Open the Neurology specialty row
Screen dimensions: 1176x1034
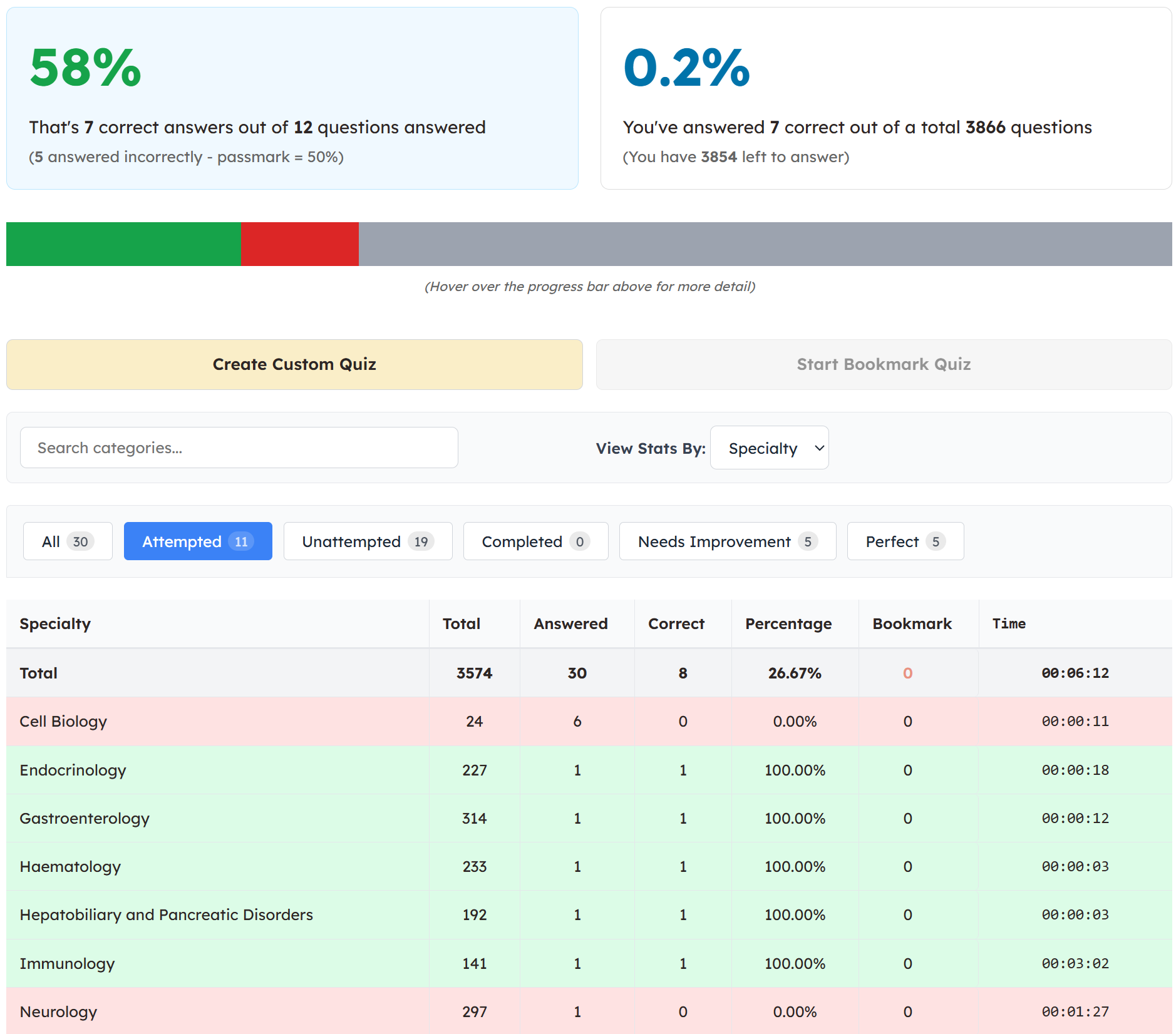click(x=589, y=1011)
